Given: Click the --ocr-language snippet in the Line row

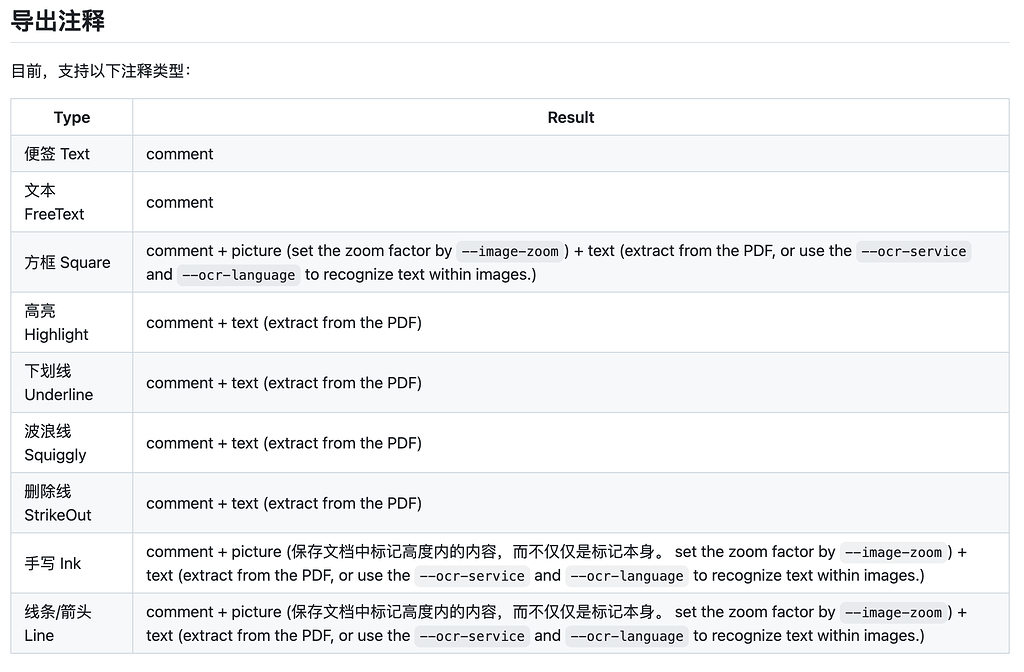Looking at the screenshot, I should (x=627, y=635).
